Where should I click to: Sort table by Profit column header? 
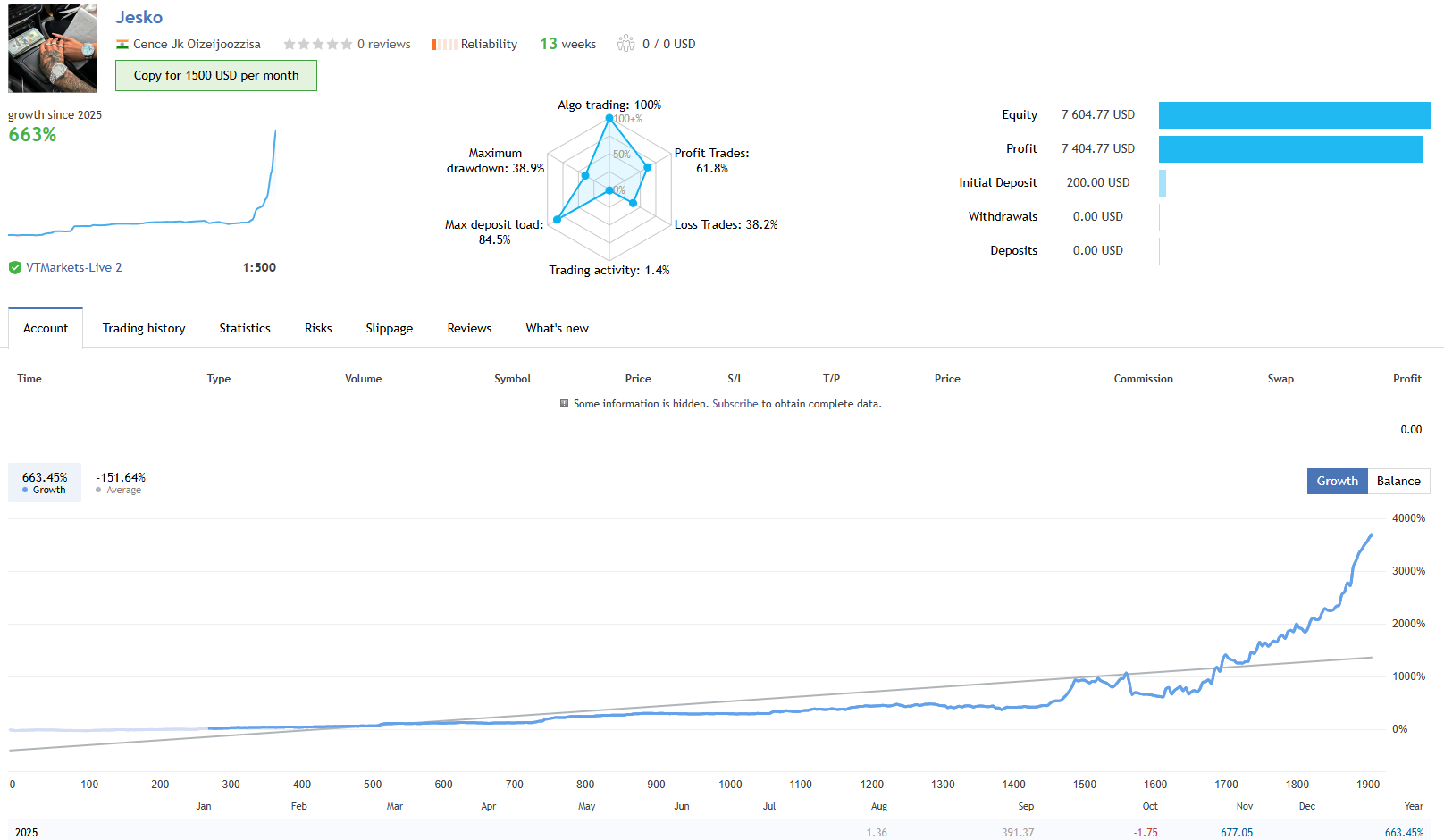[1406, 379]
